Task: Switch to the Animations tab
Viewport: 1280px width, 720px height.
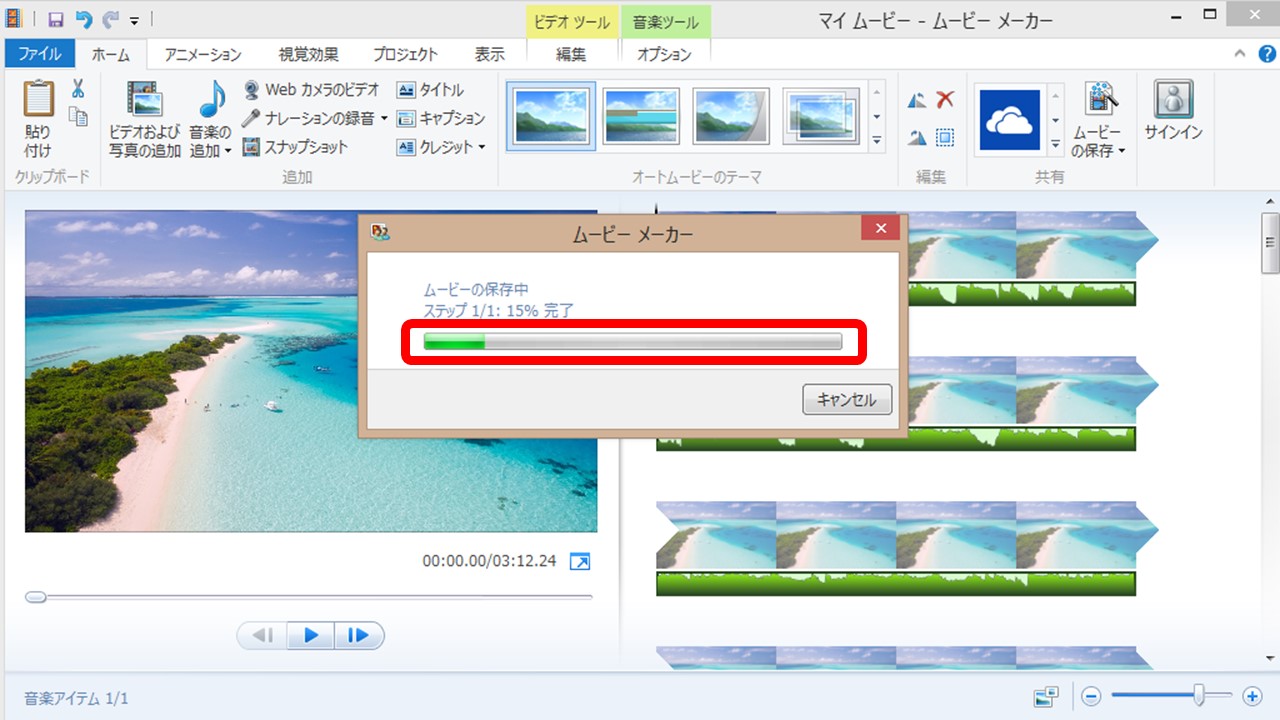Action: pyautogui.click(x=203, y=55)
